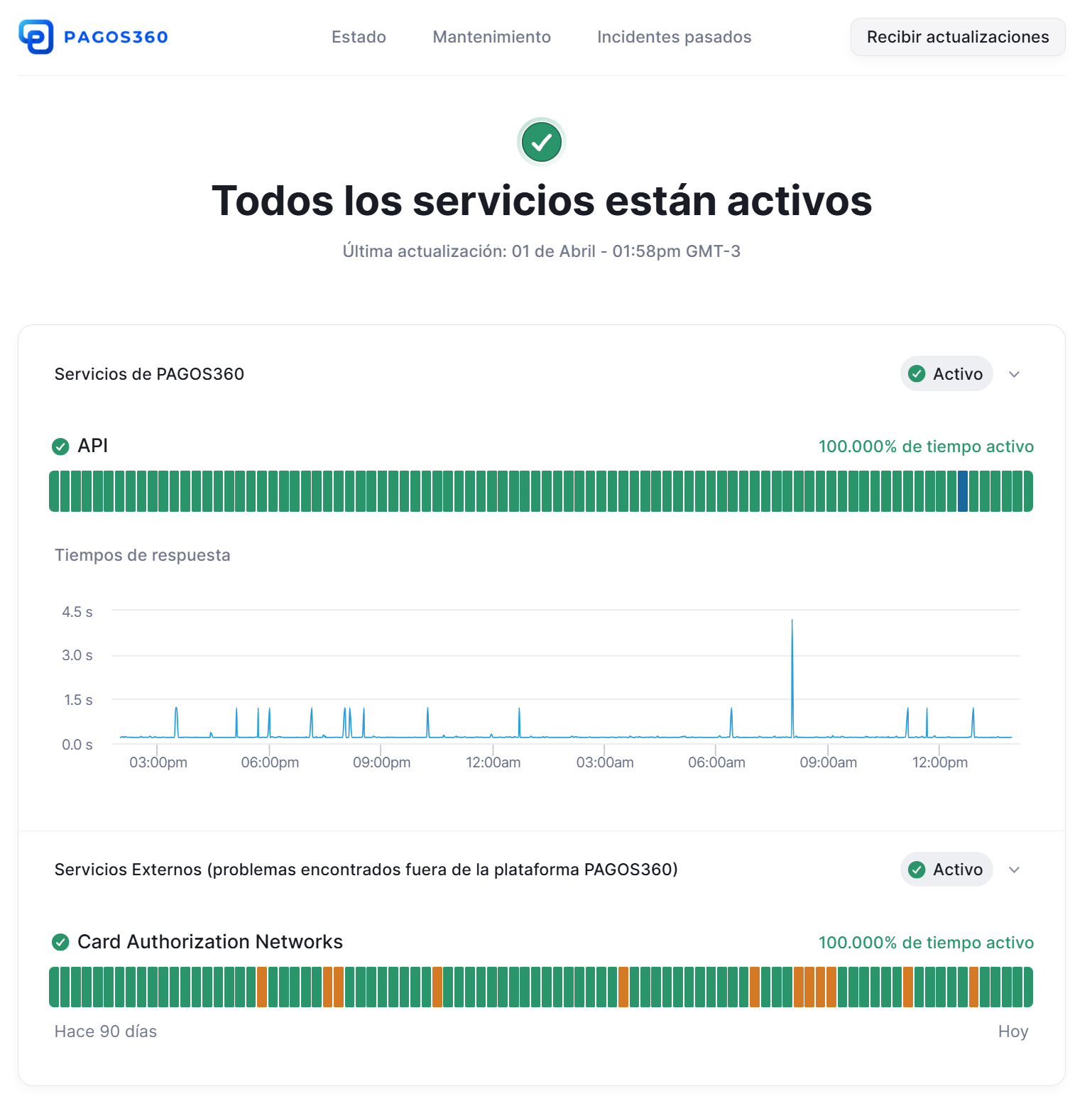Click the Tiempos de respuesta label
The image size is (1092, 1118).
click(x=143, y=555)
